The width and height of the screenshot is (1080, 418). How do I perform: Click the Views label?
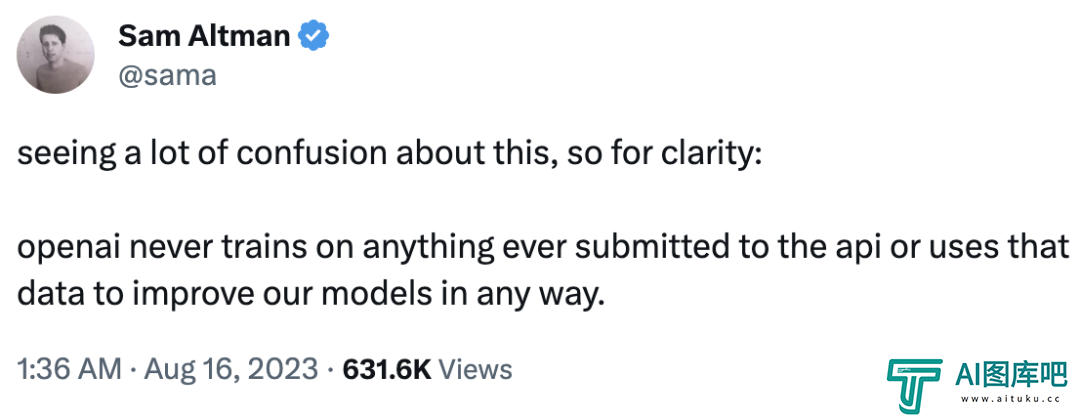pos(475,370)
